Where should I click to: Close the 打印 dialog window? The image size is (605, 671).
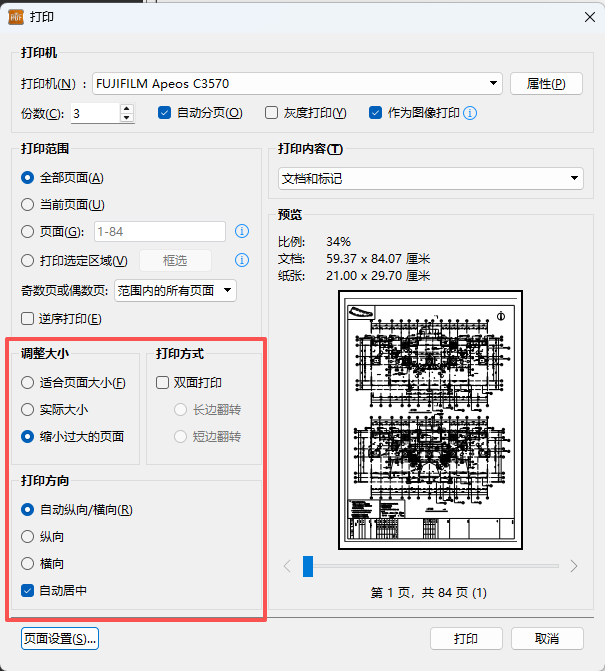click(x=585, y=16)
